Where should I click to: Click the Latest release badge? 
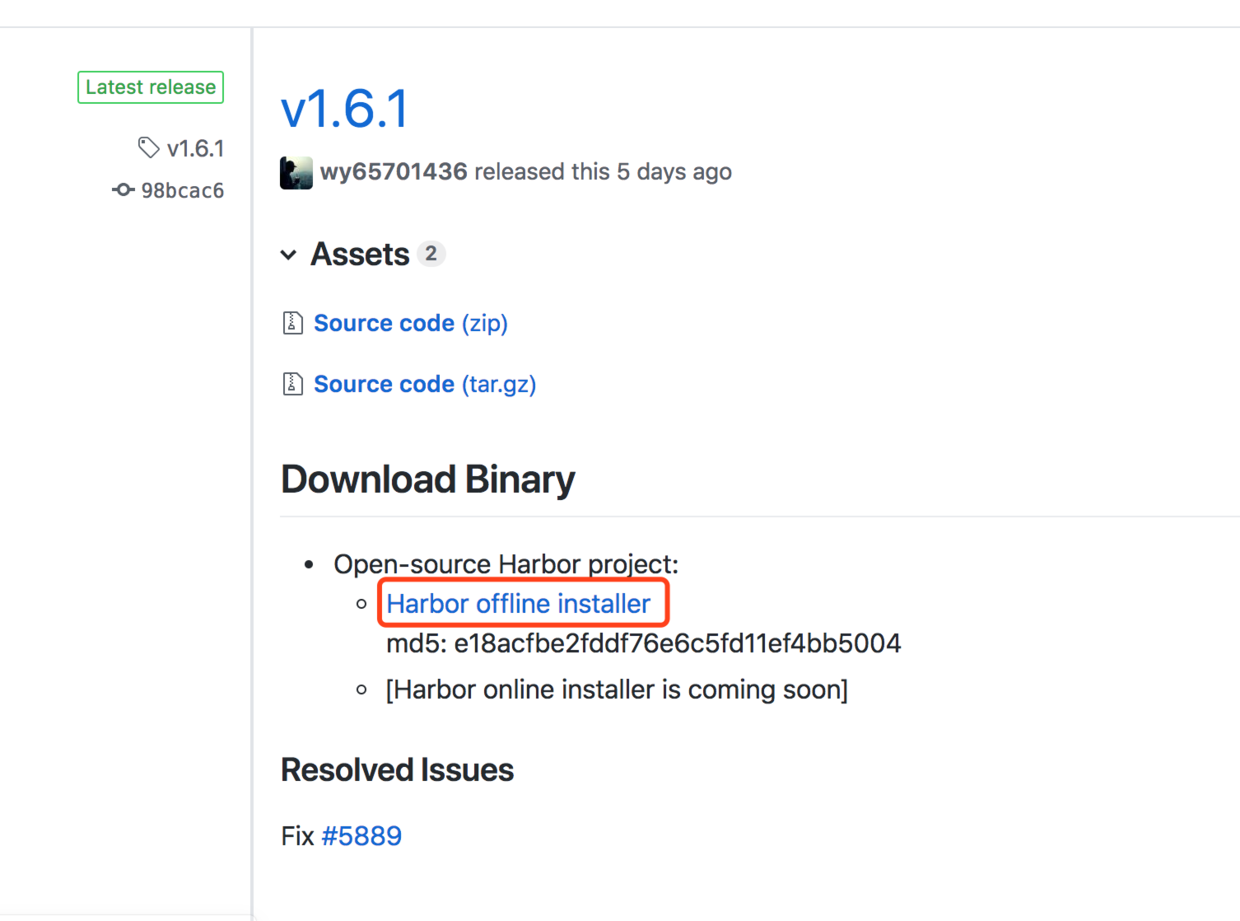pos(151,87)
